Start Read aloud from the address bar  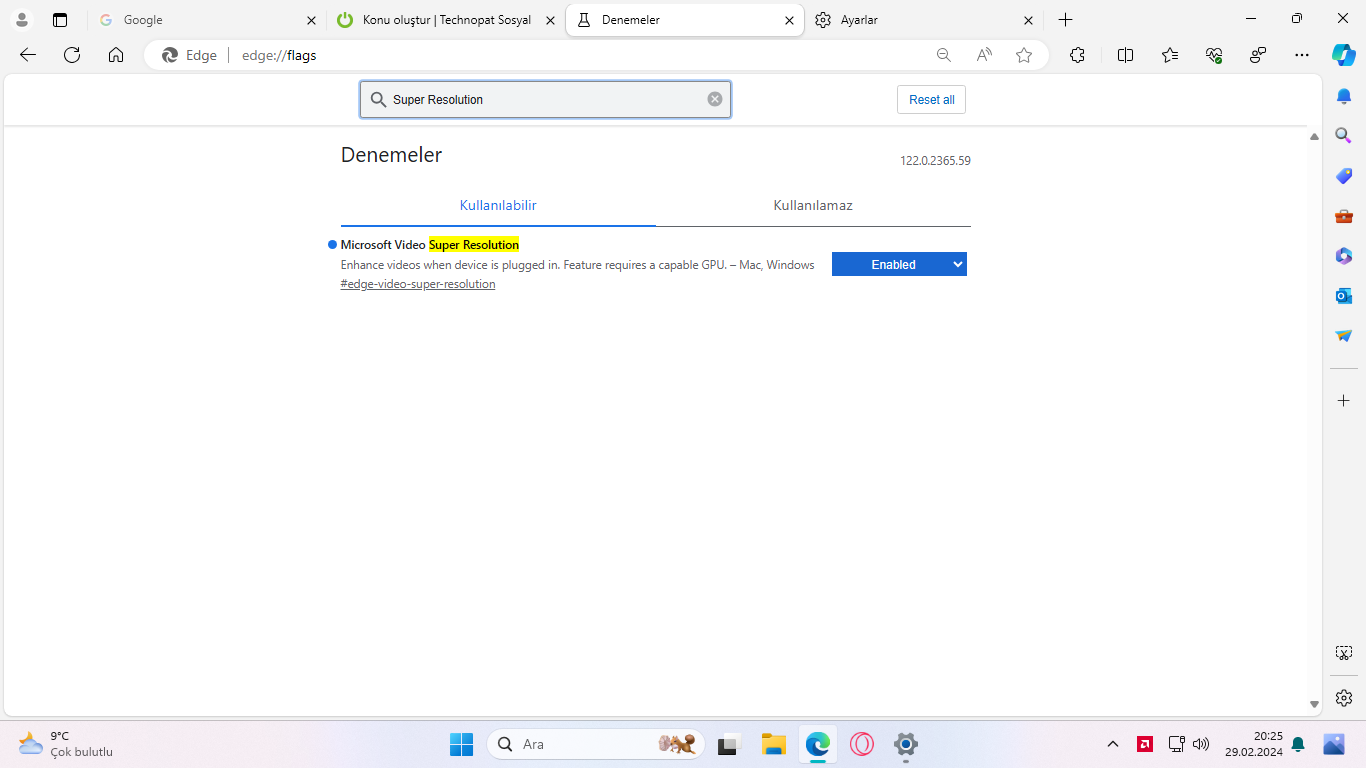click(x=984, y=55)
